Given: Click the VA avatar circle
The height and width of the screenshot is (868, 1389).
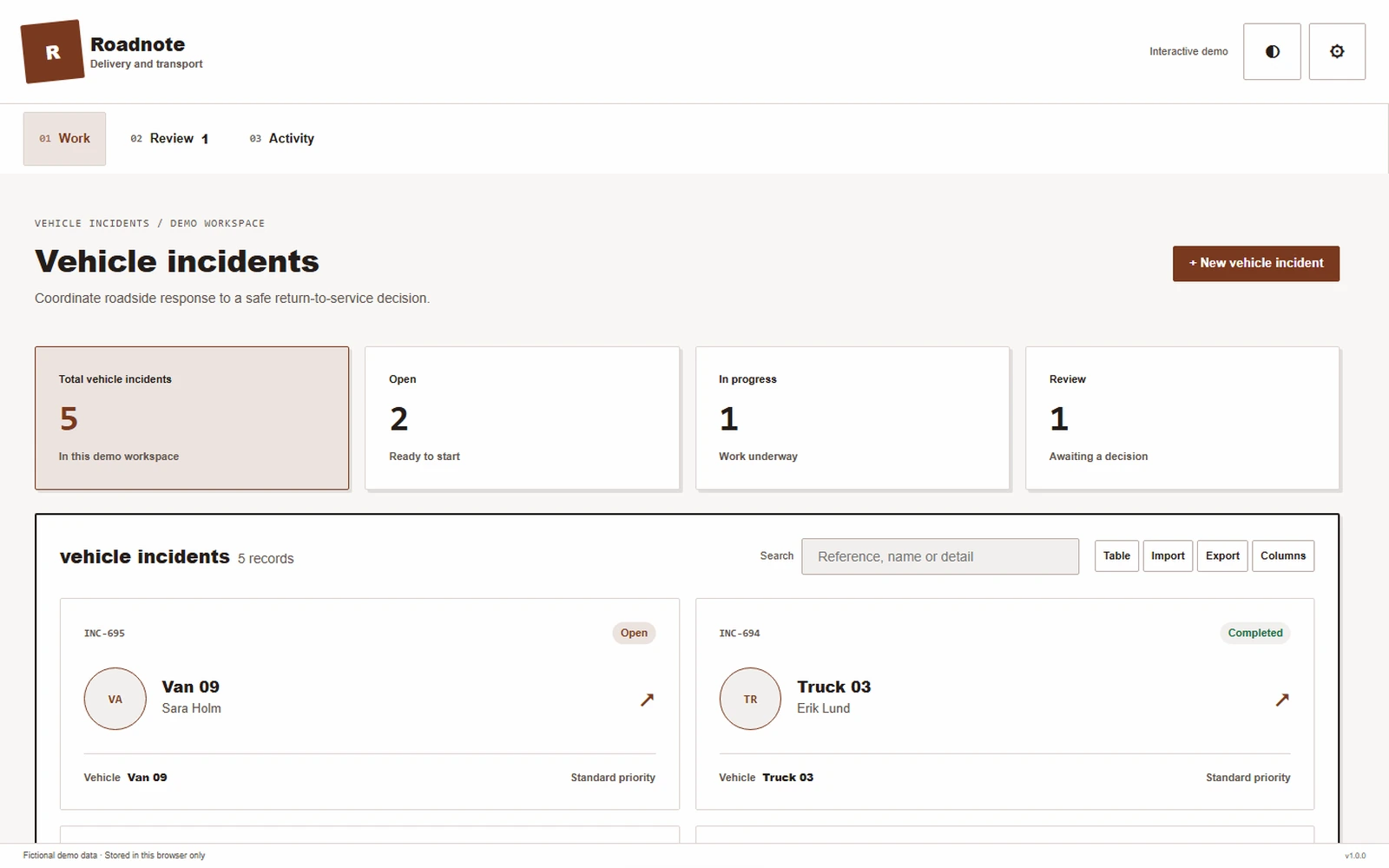Looking at the screenshot, I should (115, 699).
